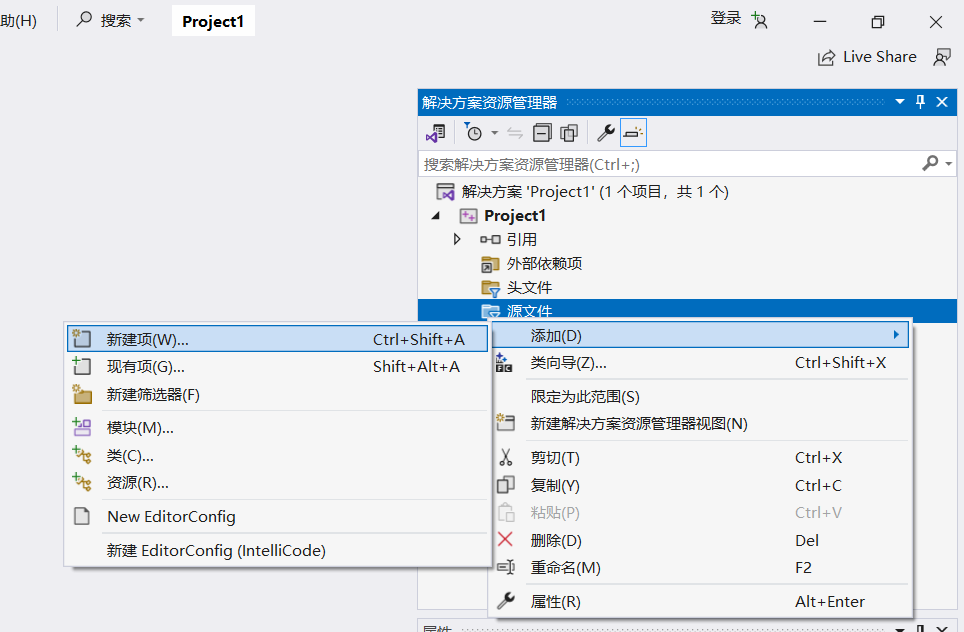Click the scissors icon for Cut
Viewport: 964px width, 632px height.
[x=505, y=457]
